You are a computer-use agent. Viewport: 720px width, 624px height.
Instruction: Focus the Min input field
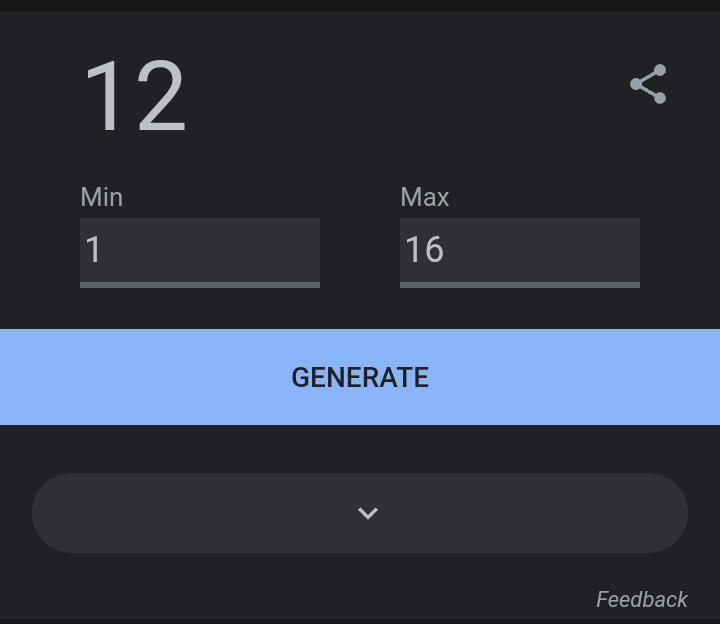[x=200, y=250]
